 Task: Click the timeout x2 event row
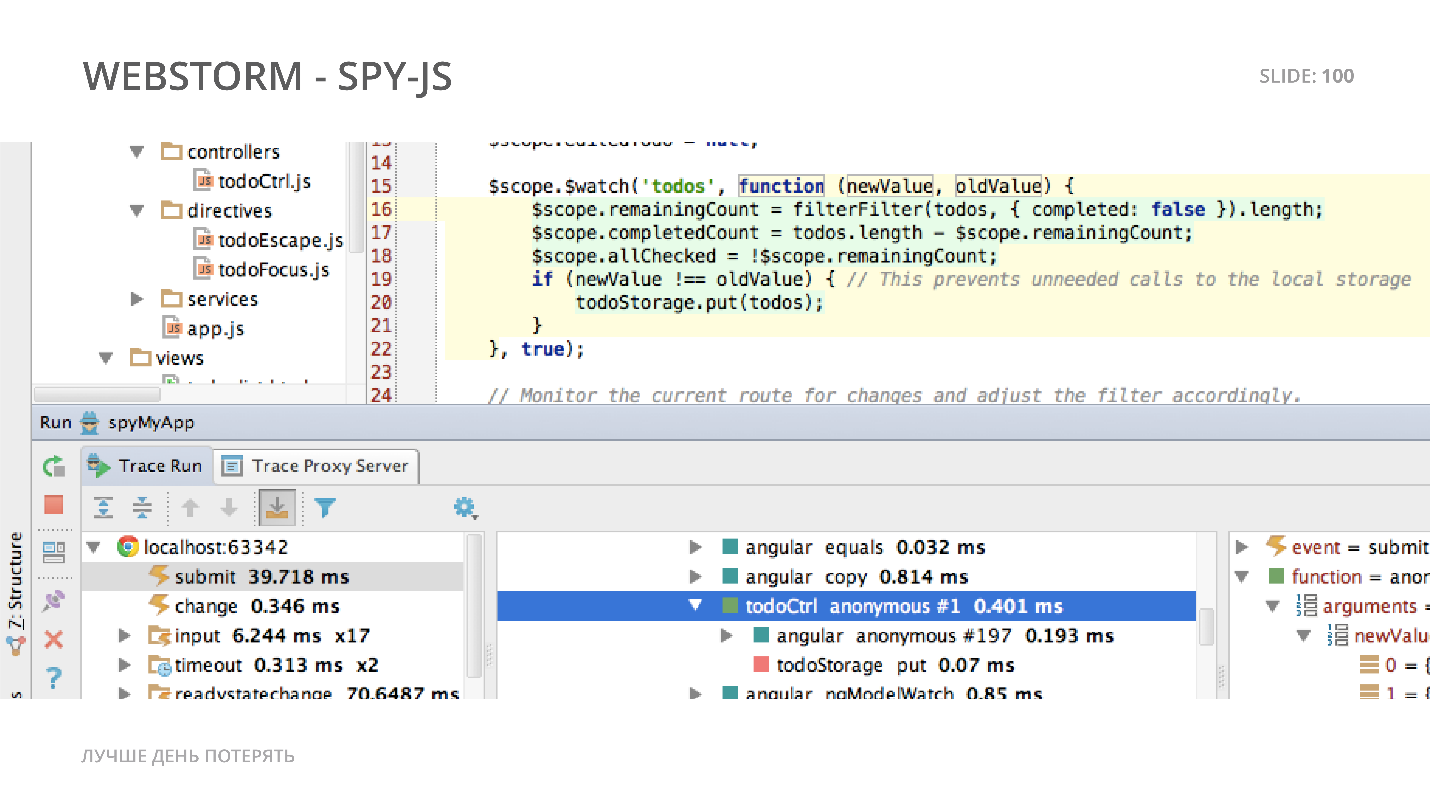[x=272, y=665]
